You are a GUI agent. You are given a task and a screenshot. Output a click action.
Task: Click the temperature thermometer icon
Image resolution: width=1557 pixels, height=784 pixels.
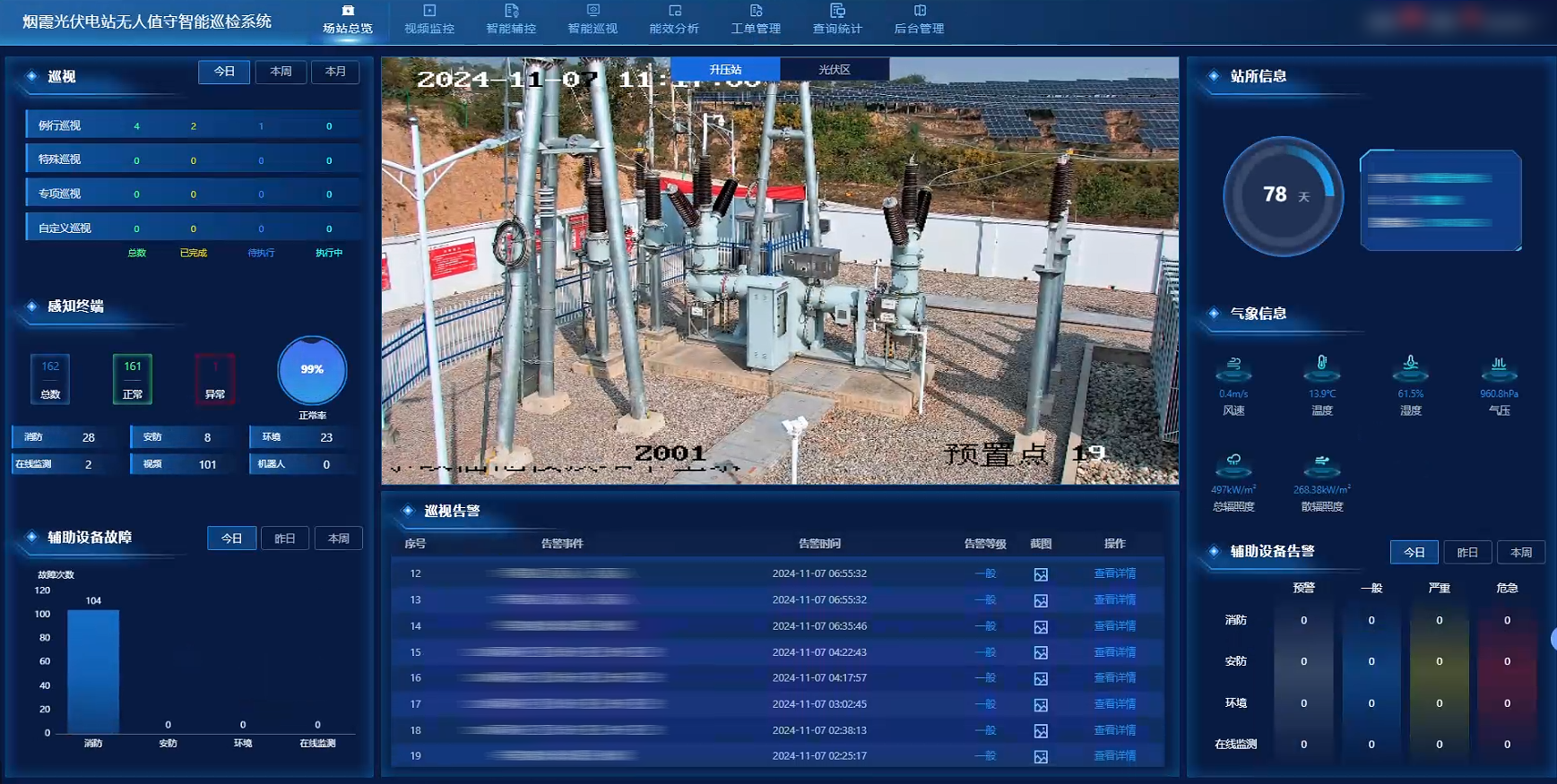pyautogui.click(x=1321, y=366)
